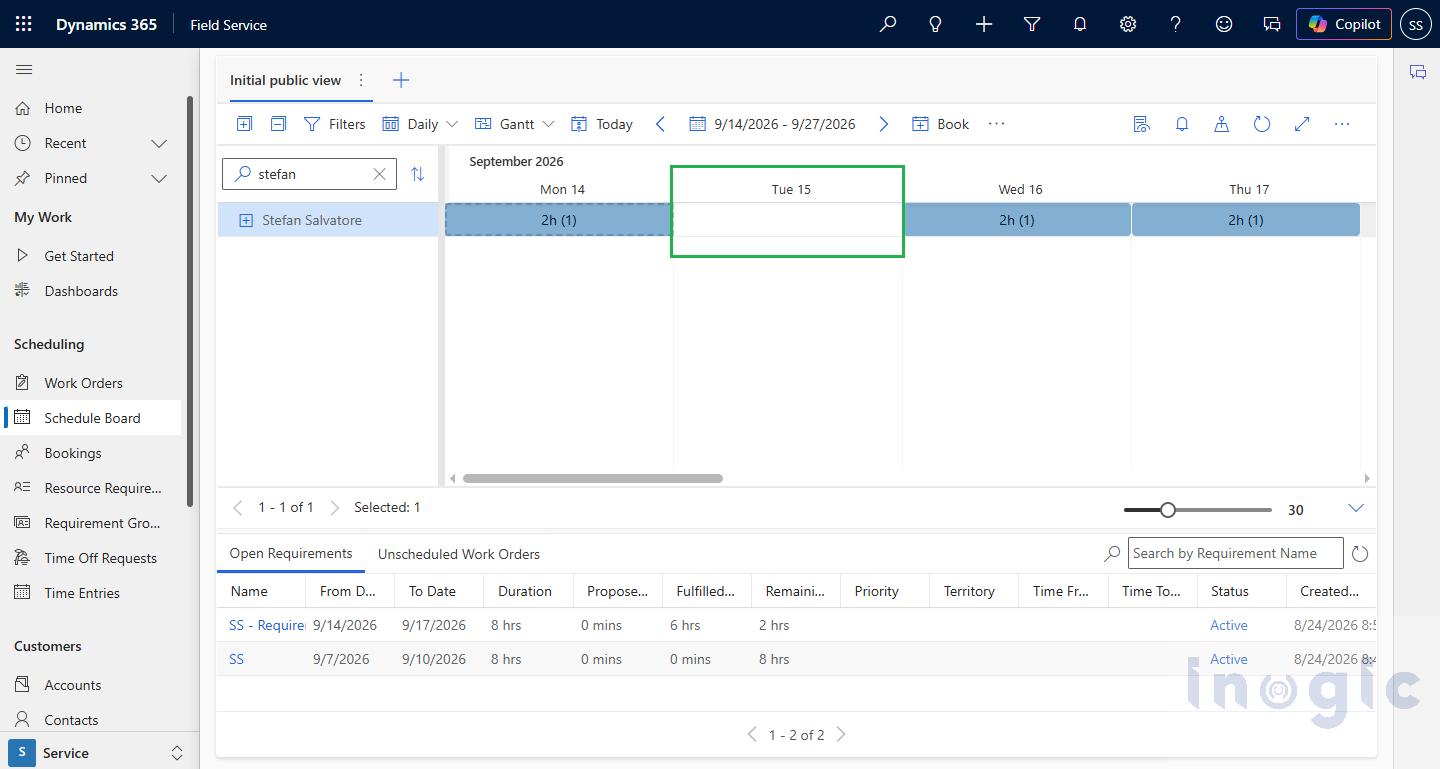Select the Initial public view tab
Viewport: 1440px width, 769px height.
click(x=286, y=80)
